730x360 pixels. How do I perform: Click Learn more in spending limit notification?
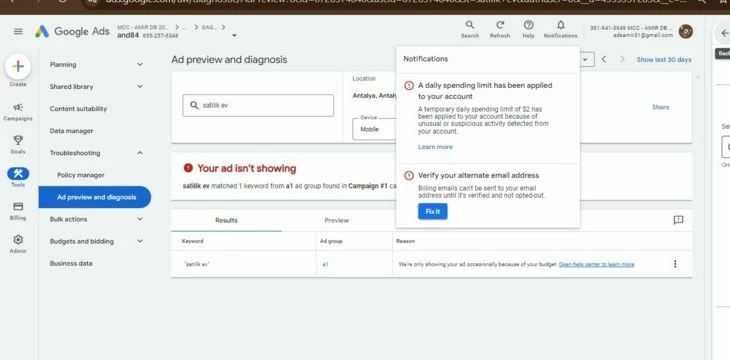435,147
